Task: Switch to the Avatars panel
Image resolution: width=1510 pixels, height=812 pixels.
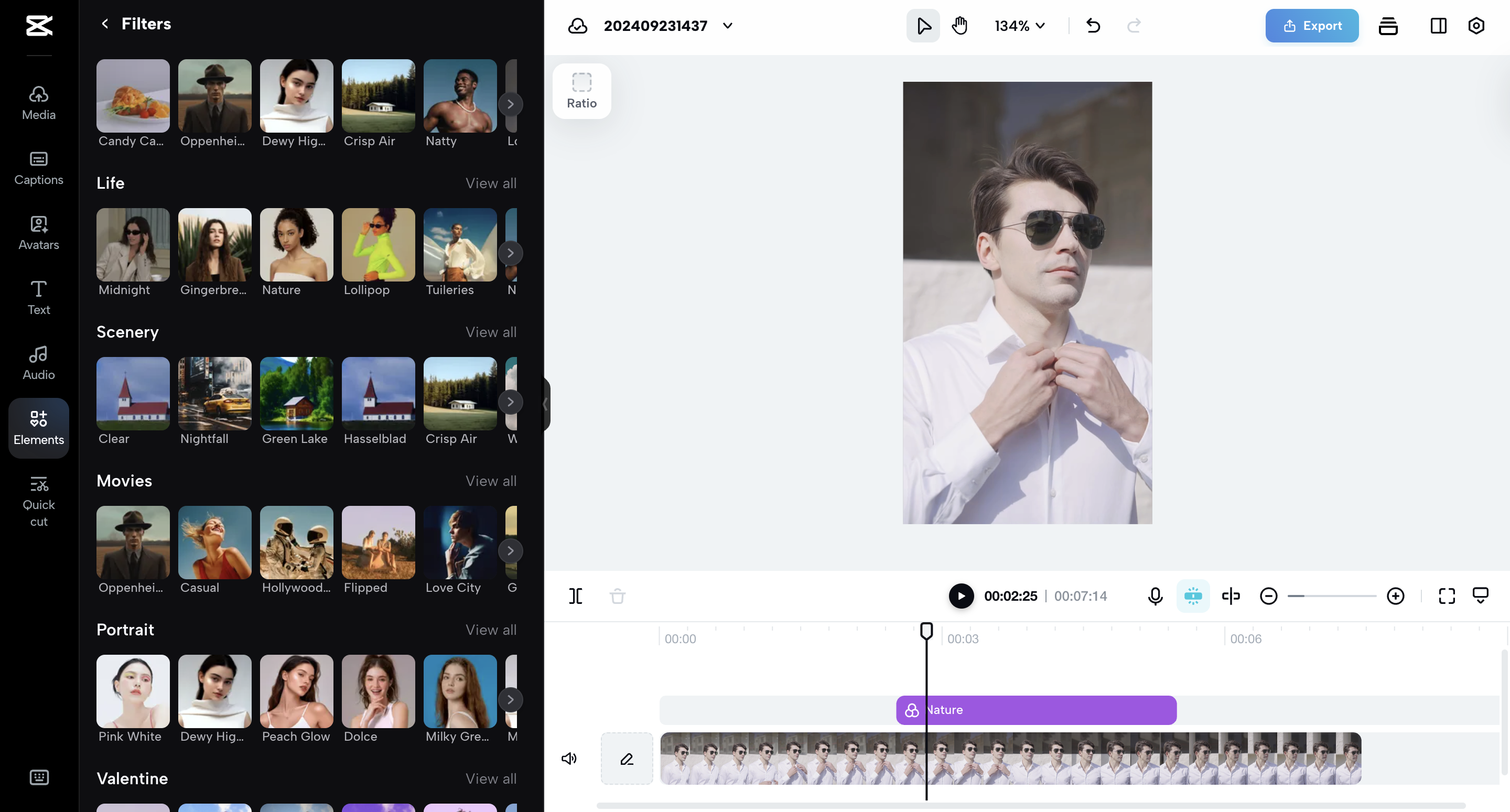Action: (38, 233)
